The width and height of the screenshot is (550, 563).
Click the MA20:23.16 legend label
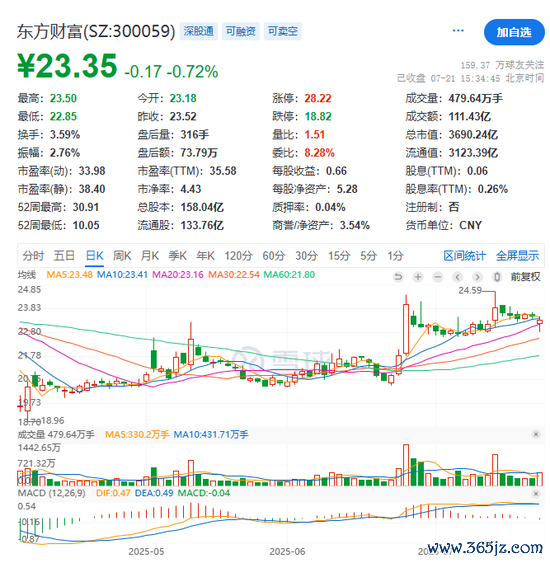pos(178,275)
